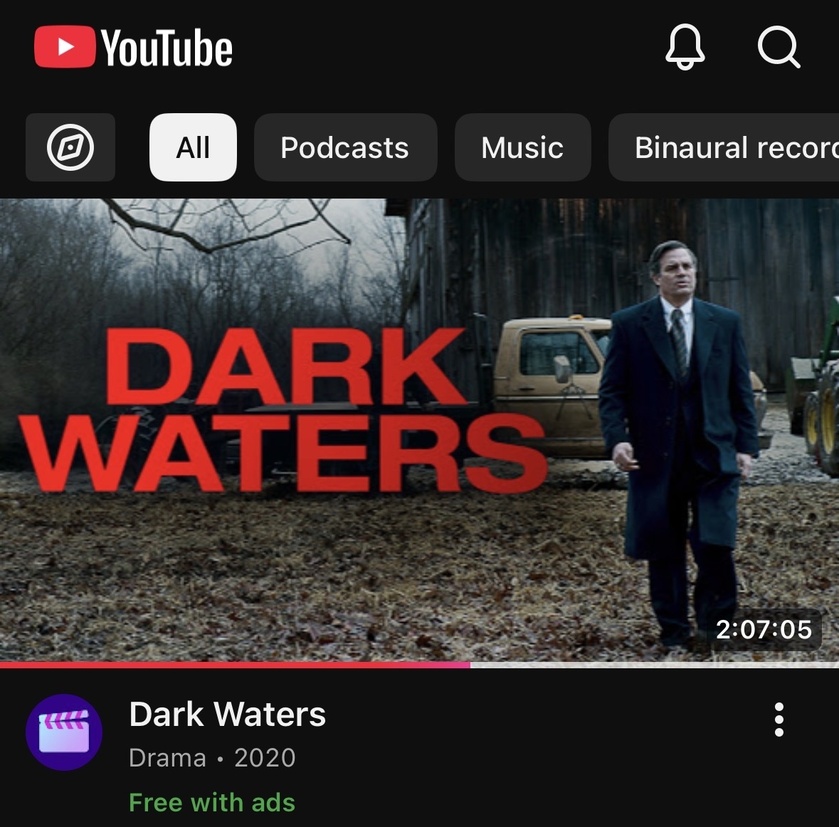
Task: Play the Dark Waters movie thumbnail
Action: [420, 431]
